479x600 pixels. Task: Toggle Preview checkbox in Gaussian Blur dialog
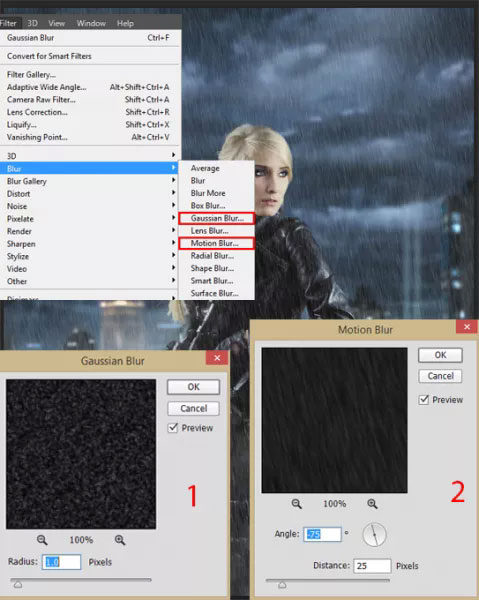pos(173,428)
